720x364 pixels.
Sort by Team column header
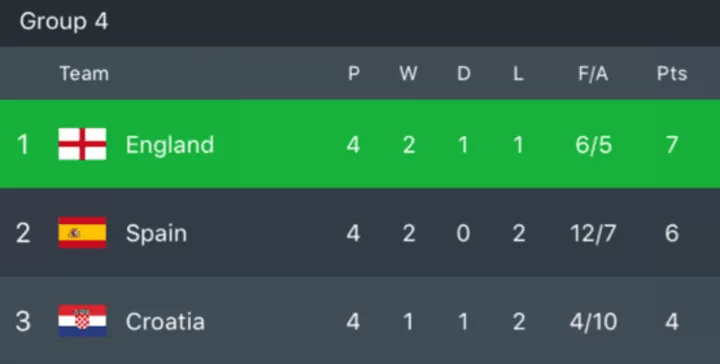[84, 73]
